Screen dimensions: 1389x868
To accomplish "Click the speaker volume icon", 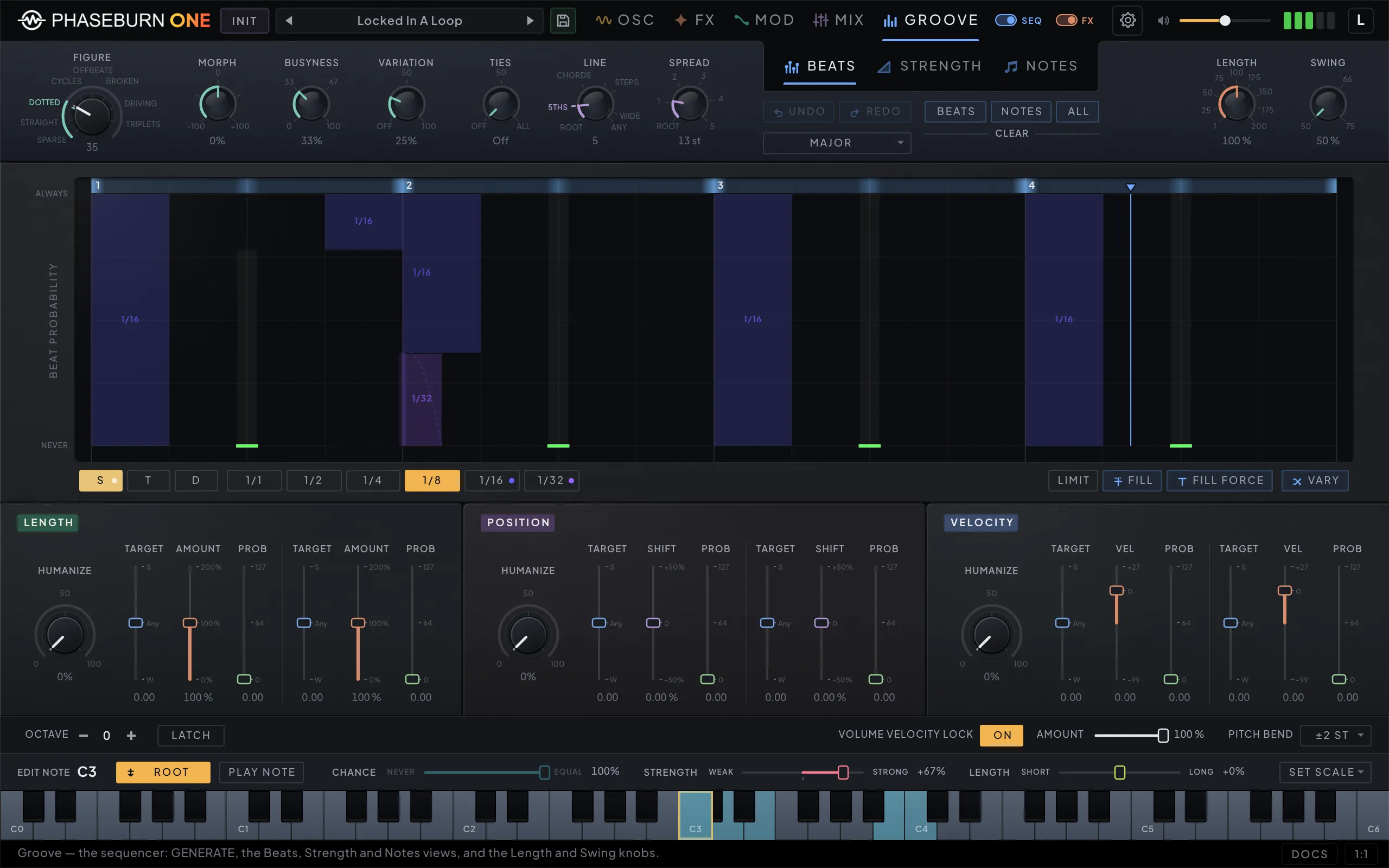I will pos(1163,21).
